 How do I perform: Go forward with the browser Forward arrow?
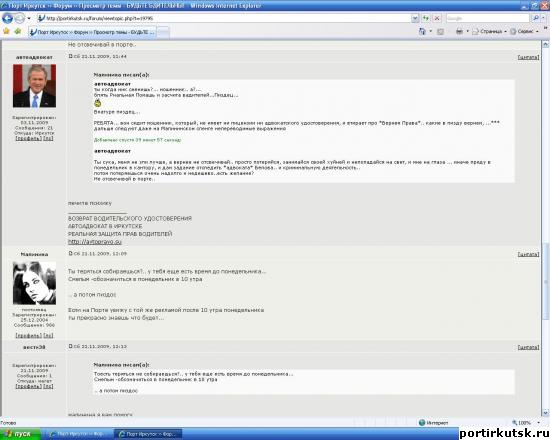pyautogui.click(x=20, y=18)
